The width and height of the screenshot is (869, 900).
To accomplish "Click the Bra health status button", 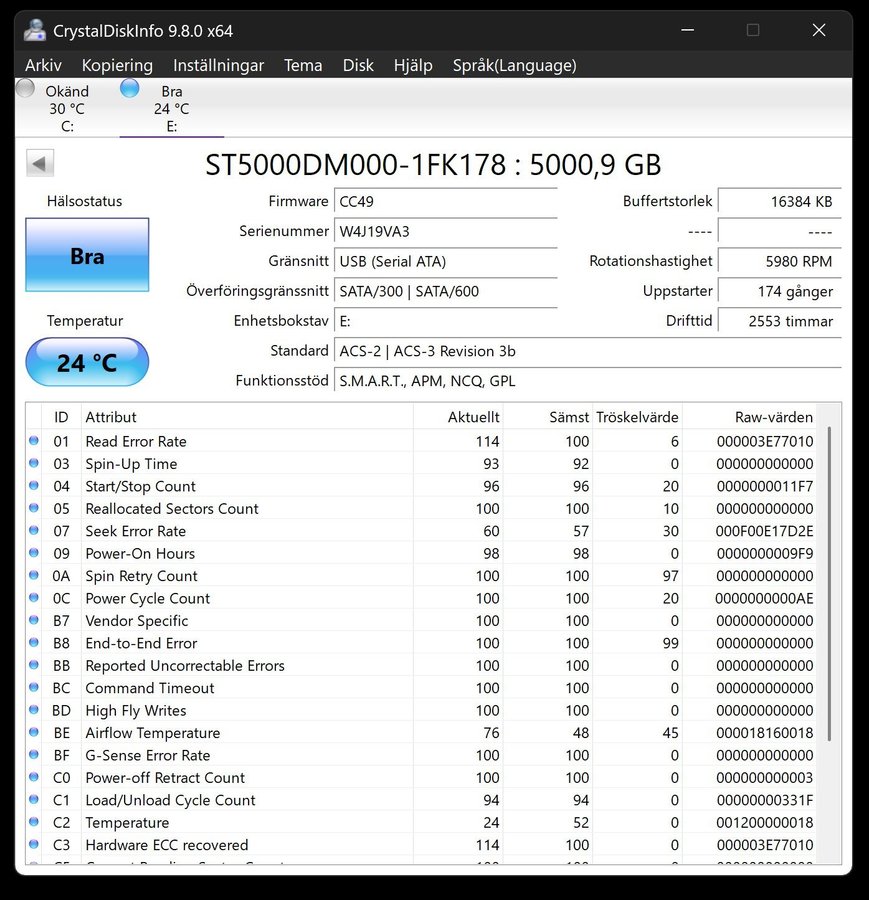I will click(87, 255).
